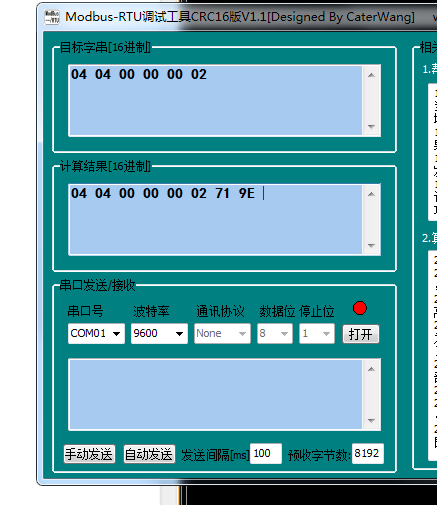Click the expected bytes field showing 8192
437x505 pixels.
(368, 453)
